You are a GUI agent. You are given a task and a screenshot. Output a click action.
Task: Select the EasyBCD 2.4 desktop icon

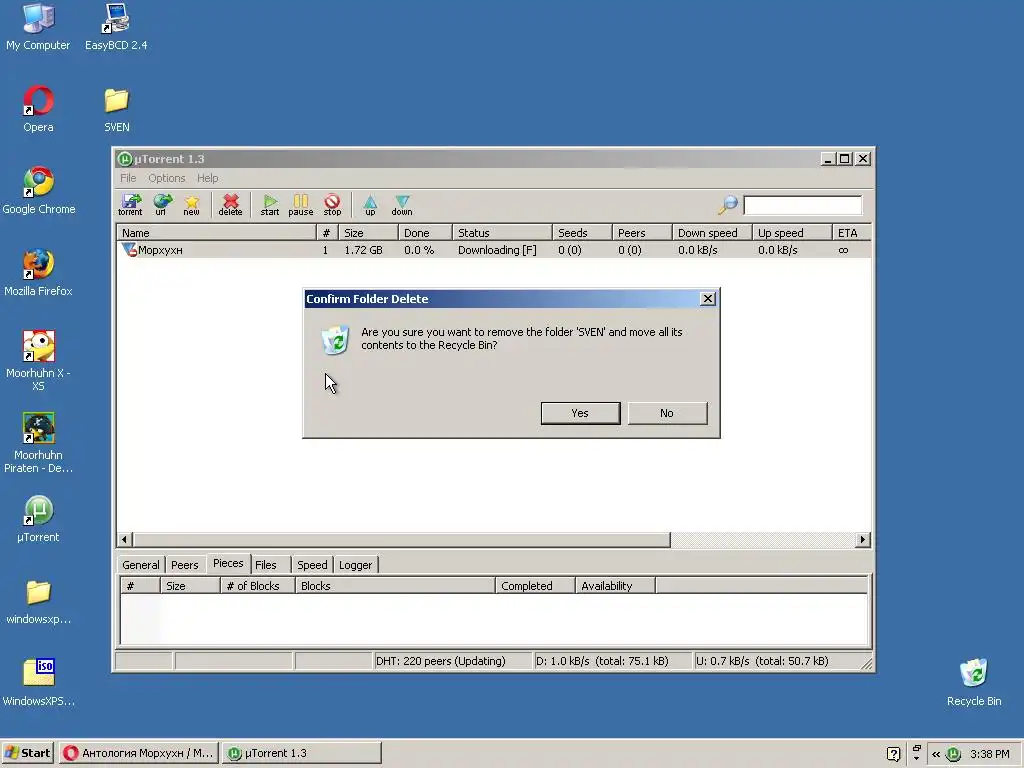116,26
